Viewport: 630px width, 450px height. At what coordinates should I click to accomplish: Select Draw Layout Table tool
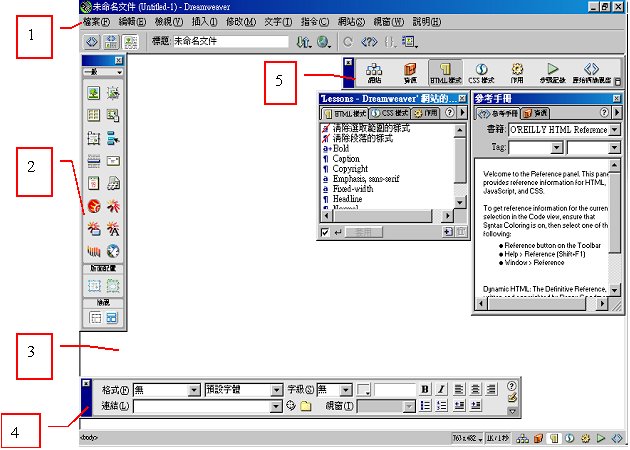(113, 286)
